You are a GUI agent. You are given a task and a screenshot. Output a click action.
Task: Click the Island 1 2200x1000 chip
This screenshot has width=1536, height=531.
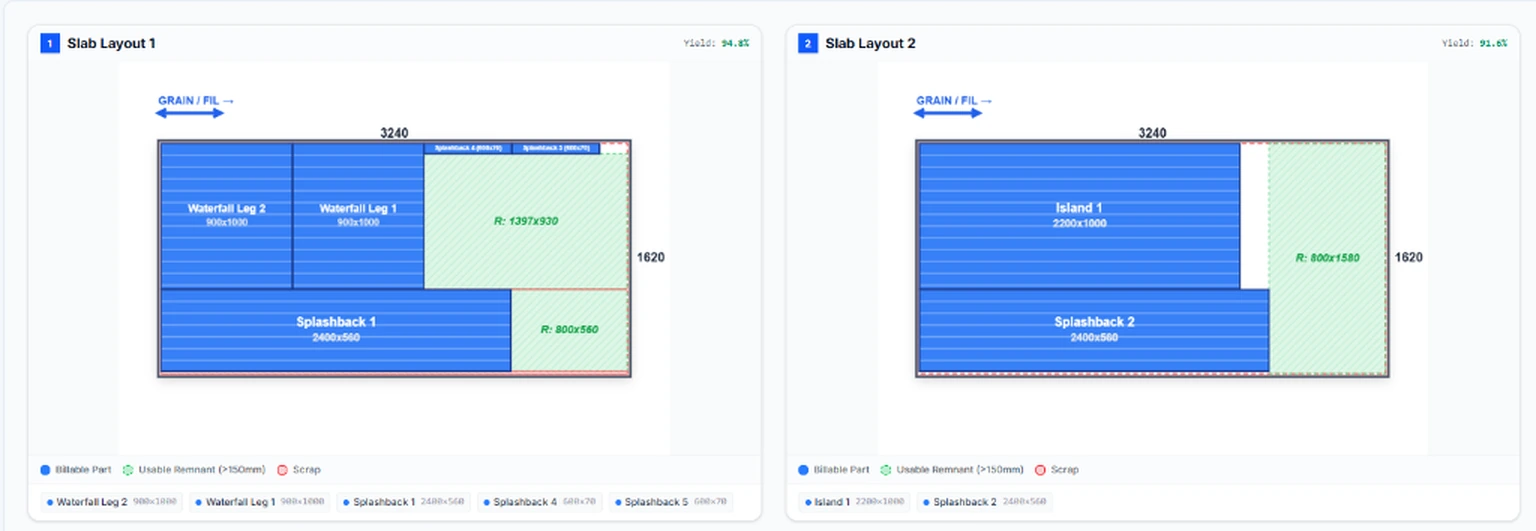click(x=854, y=502)
